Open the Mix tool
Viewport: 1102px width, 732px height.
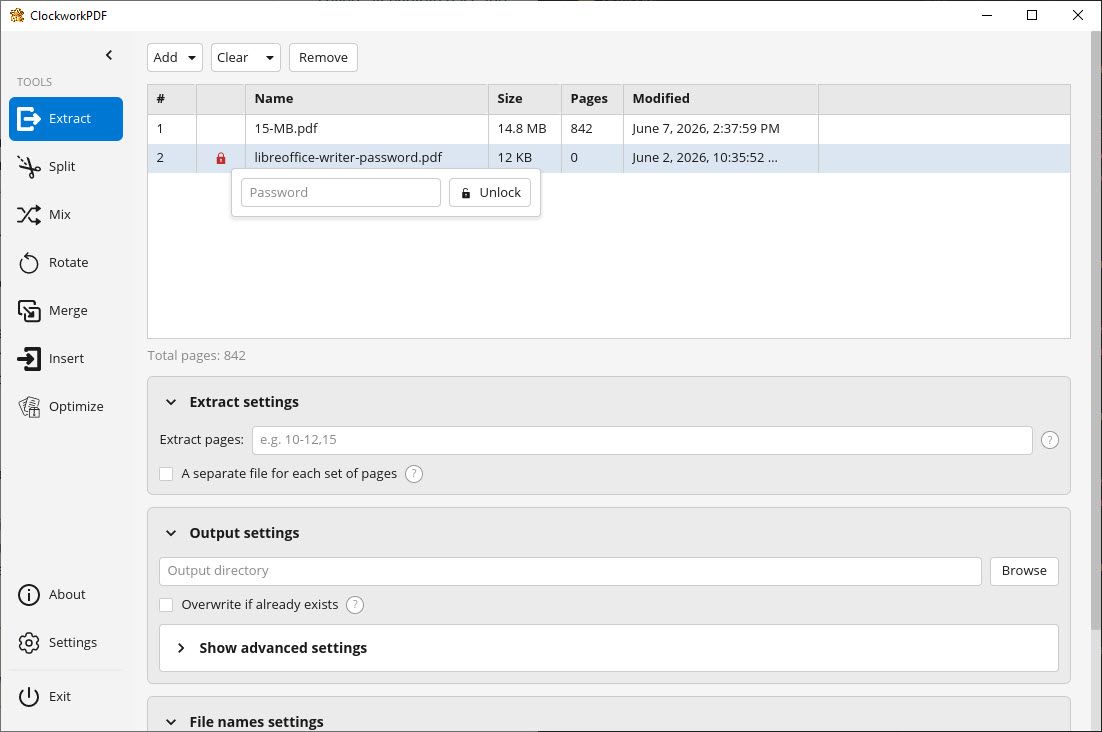(x=66, y=214)
